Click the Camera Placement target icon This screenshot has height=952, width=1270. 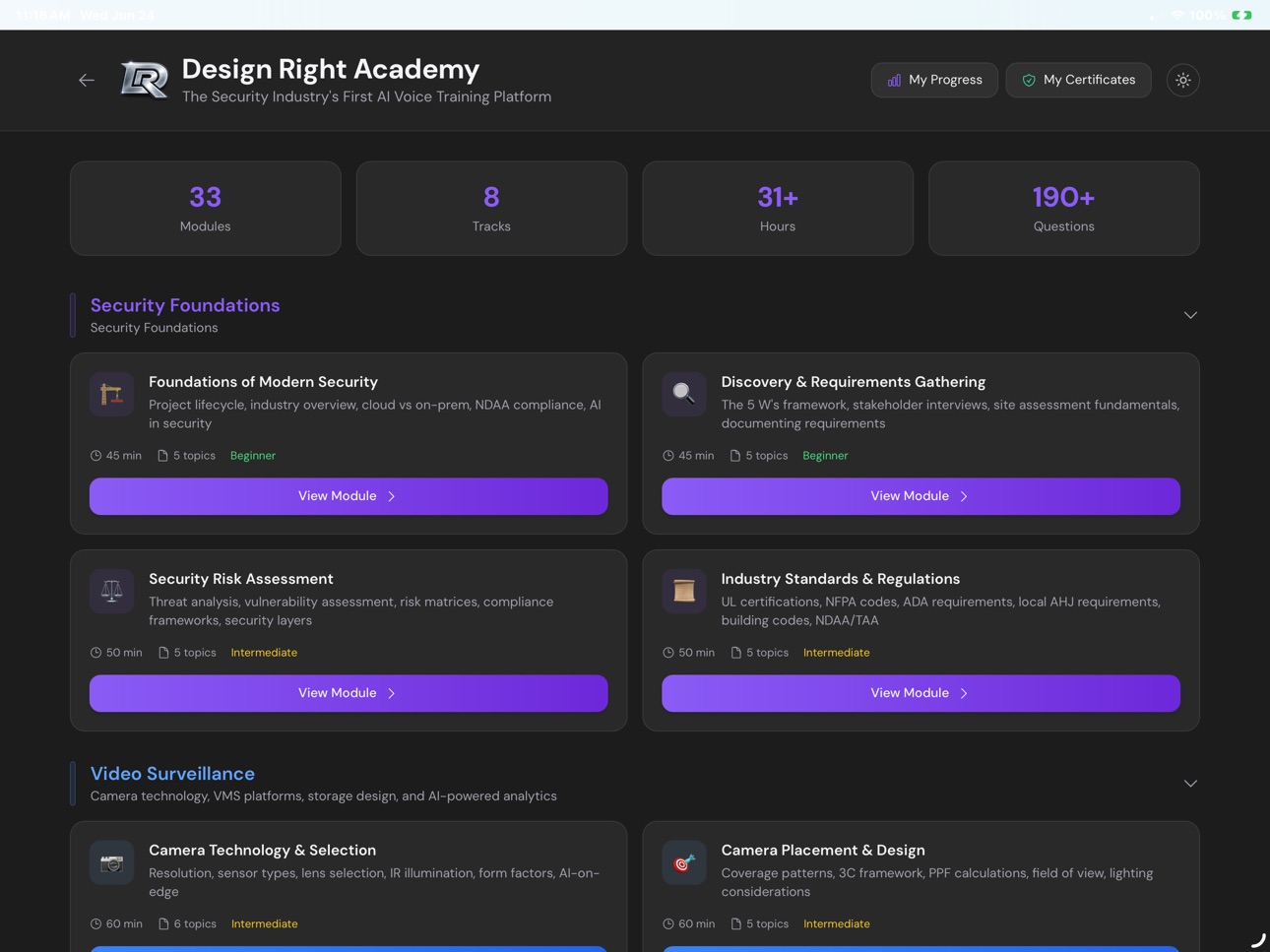pyautogui.click(x=684, y=863)
